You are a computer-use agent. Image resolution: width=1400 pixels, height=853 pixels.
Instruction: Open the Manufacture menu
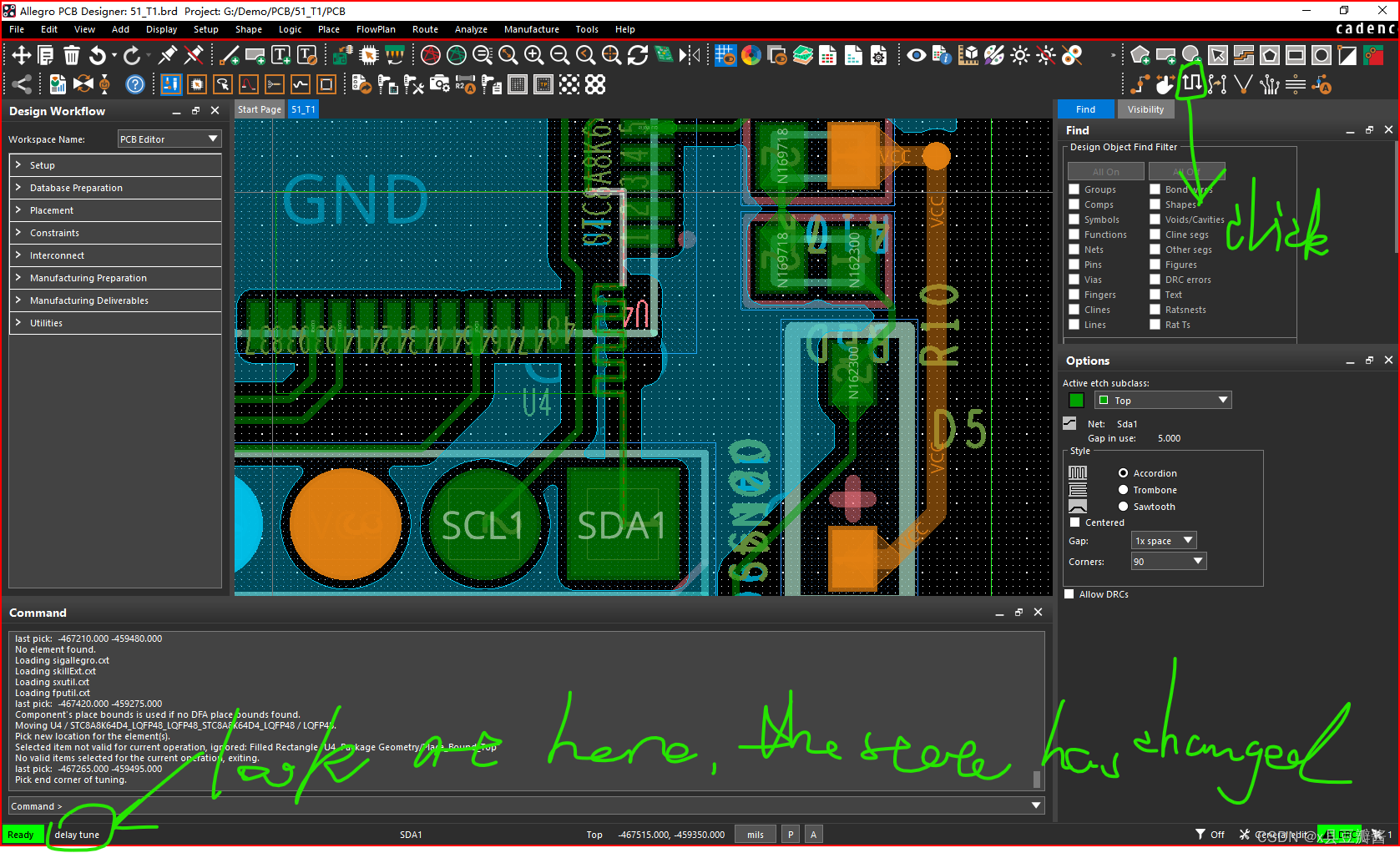(x=532, y=29)
